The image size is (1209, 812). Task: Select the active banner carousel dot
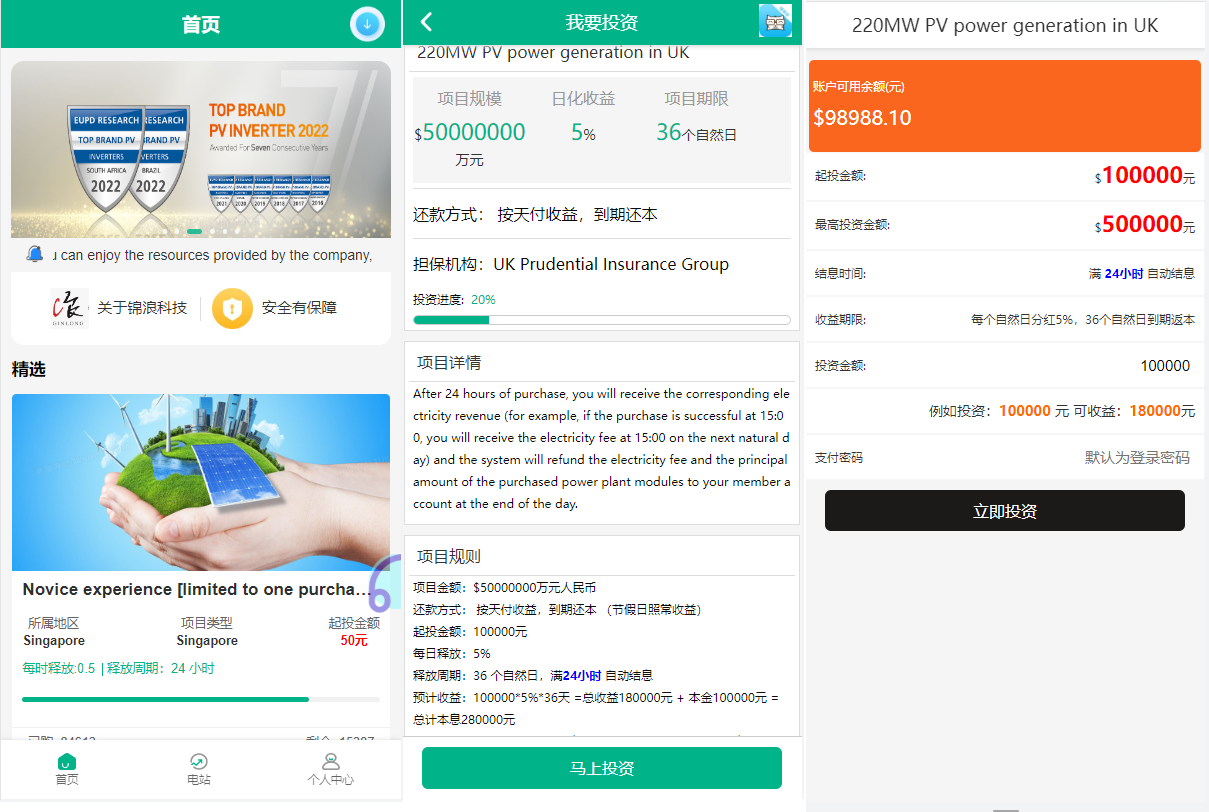coord(194,231)
